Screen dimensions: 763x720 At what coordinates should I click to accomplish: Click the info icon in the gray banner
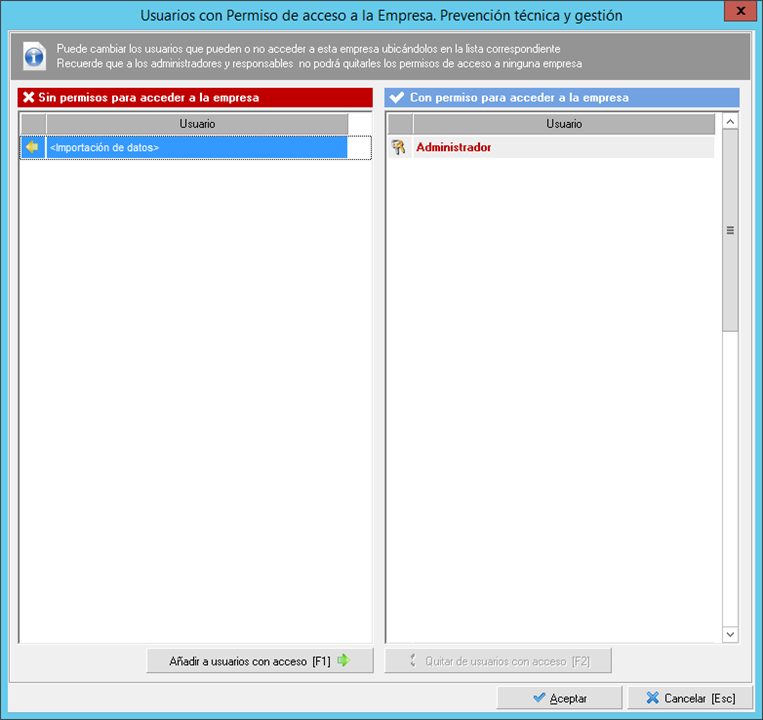click(x=35, y=57)
